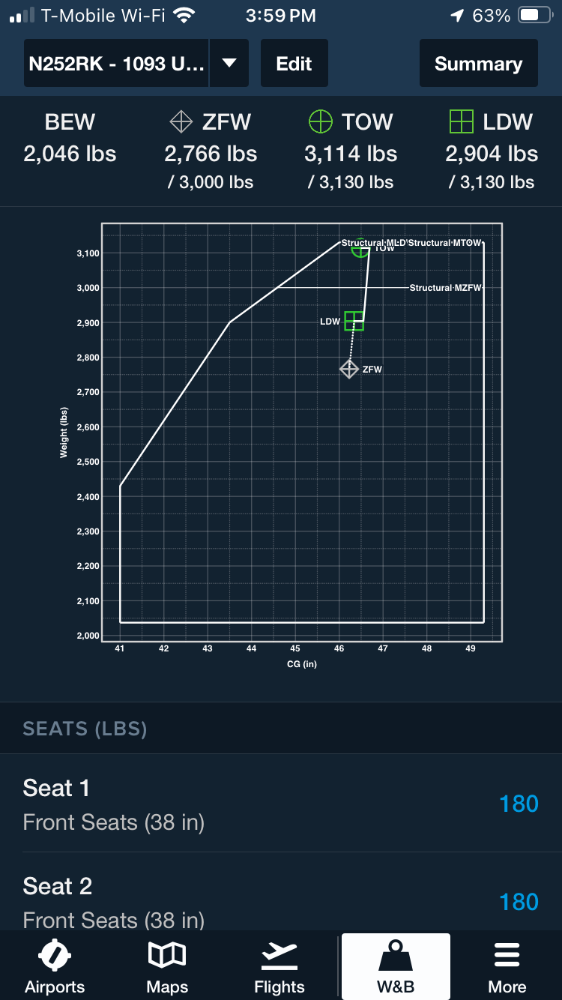
Task: Open the More hamburger menu
Action: [507, 956]
